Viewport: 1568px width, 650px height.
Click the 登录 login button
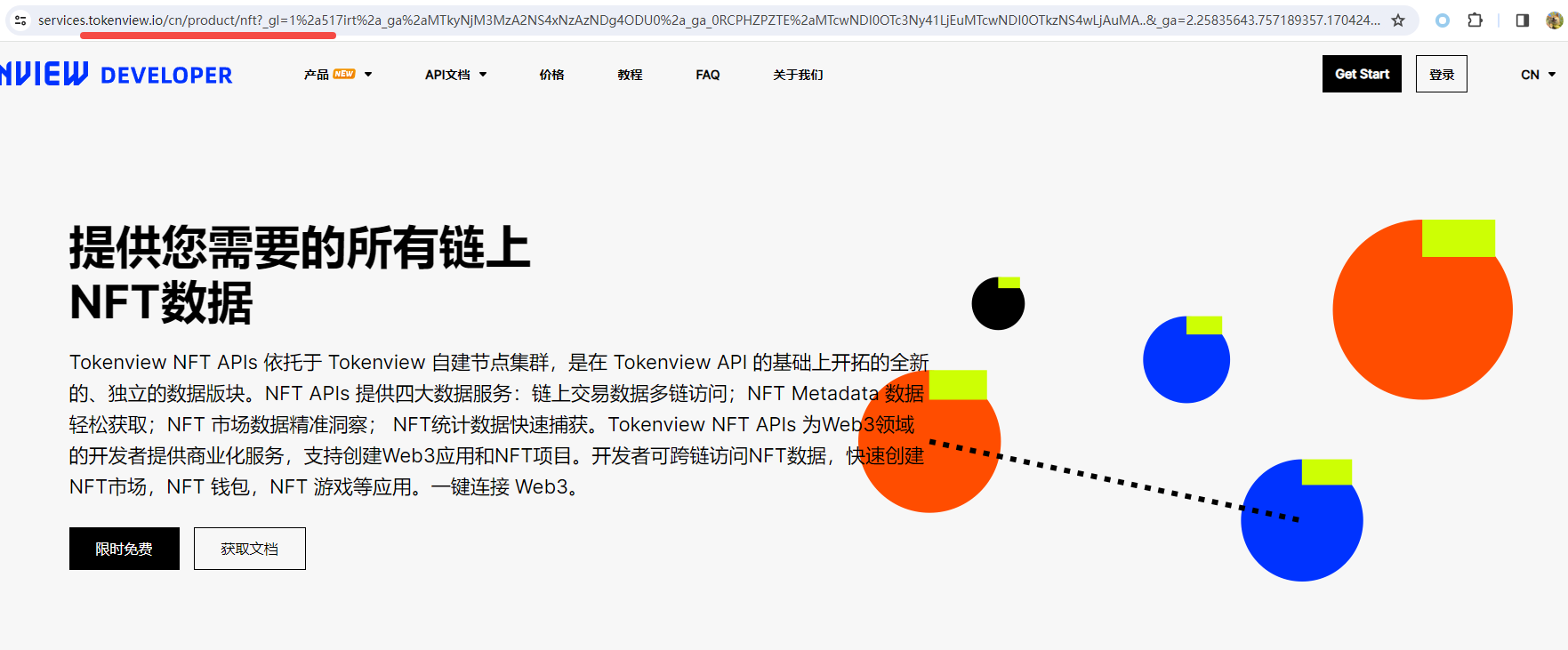pyautogui.click(x=1442, y=74)
